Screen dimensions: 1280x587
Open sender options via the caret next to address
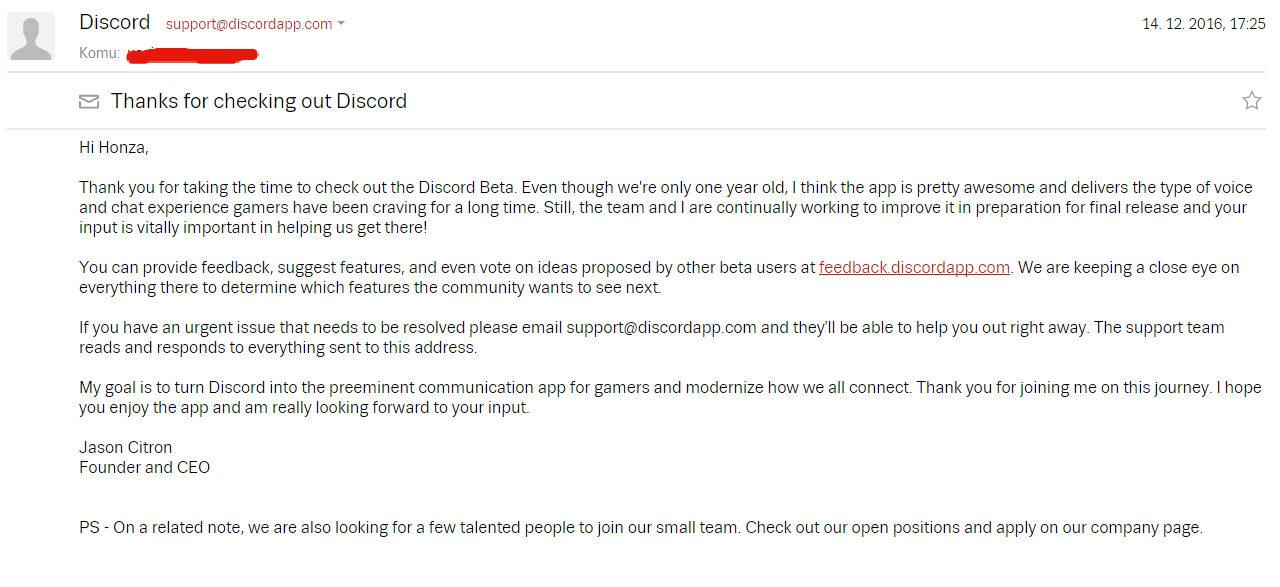tap(340, 24)
